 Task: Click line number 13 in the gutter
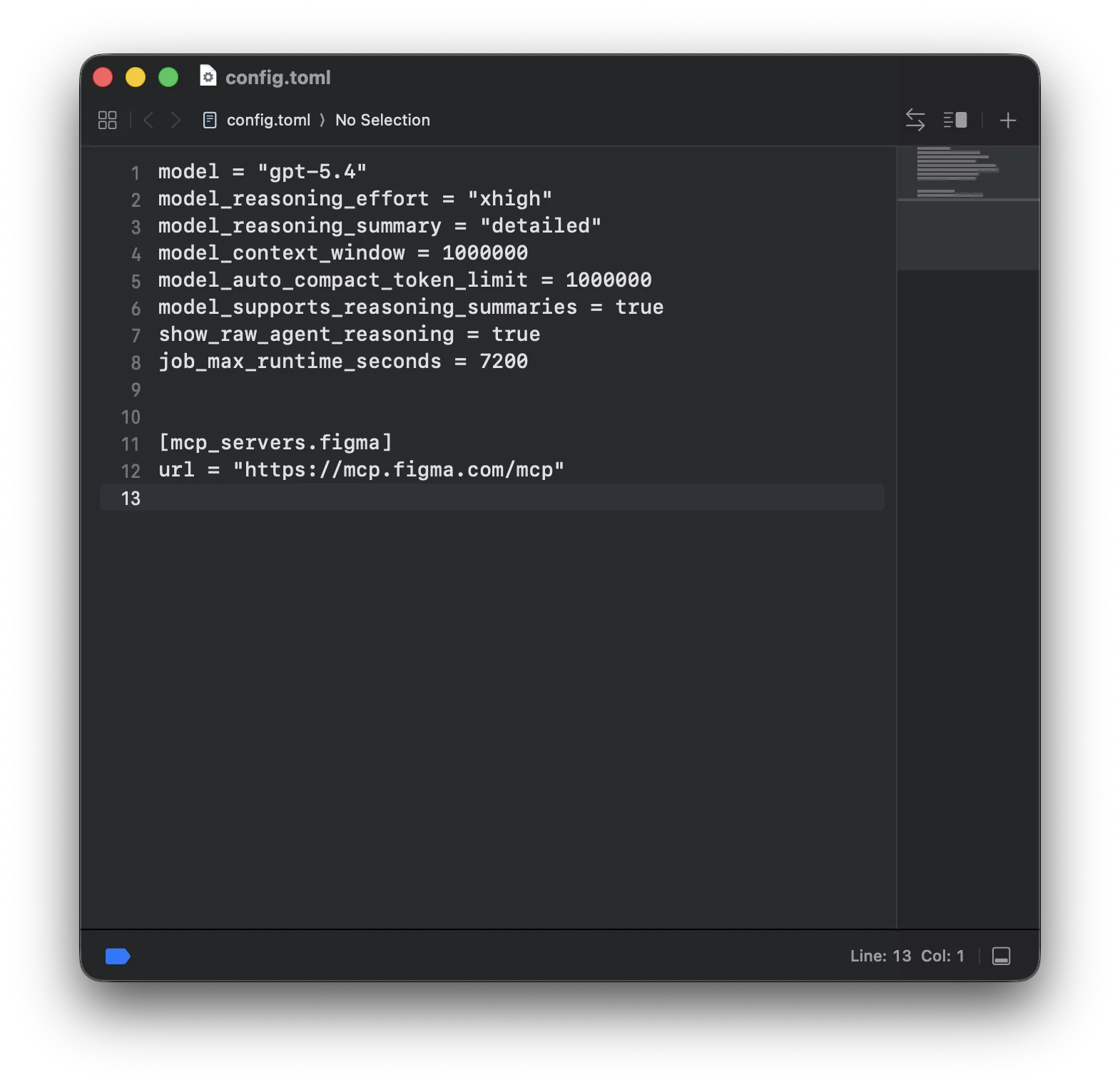point(131,498)
